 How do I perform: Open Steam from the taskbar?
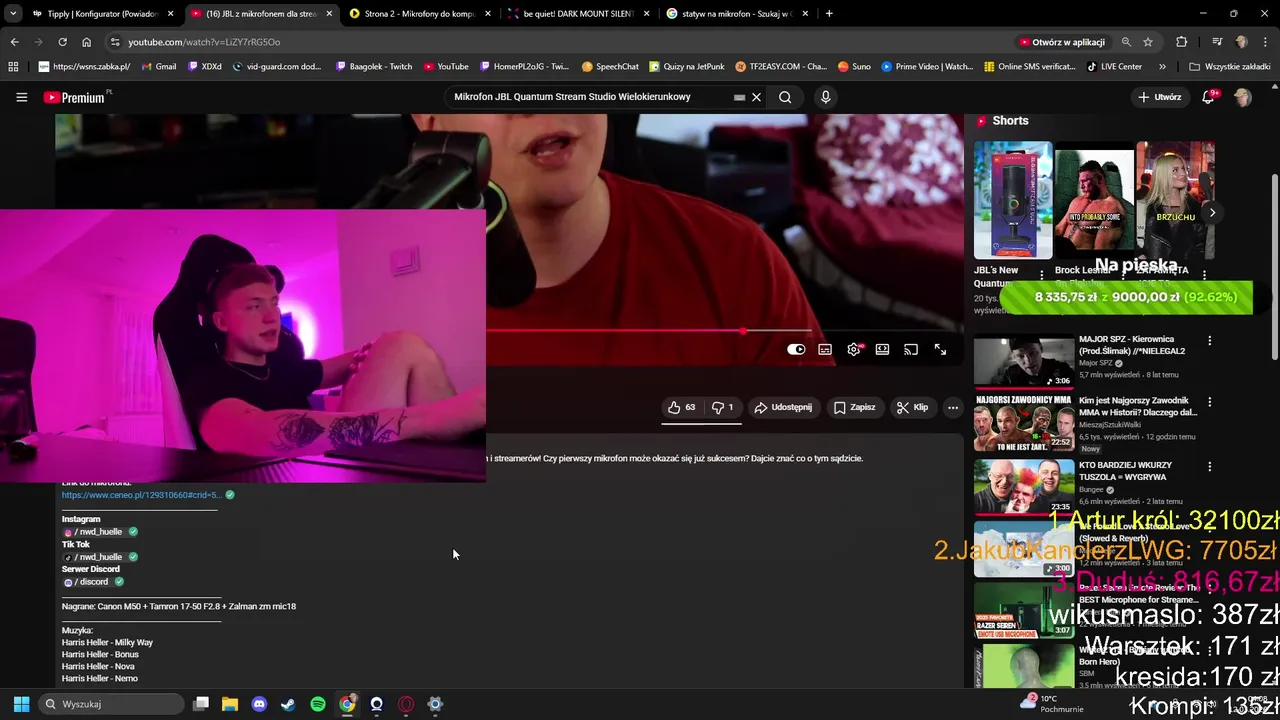pyautogui.click(x=288, y=704)
